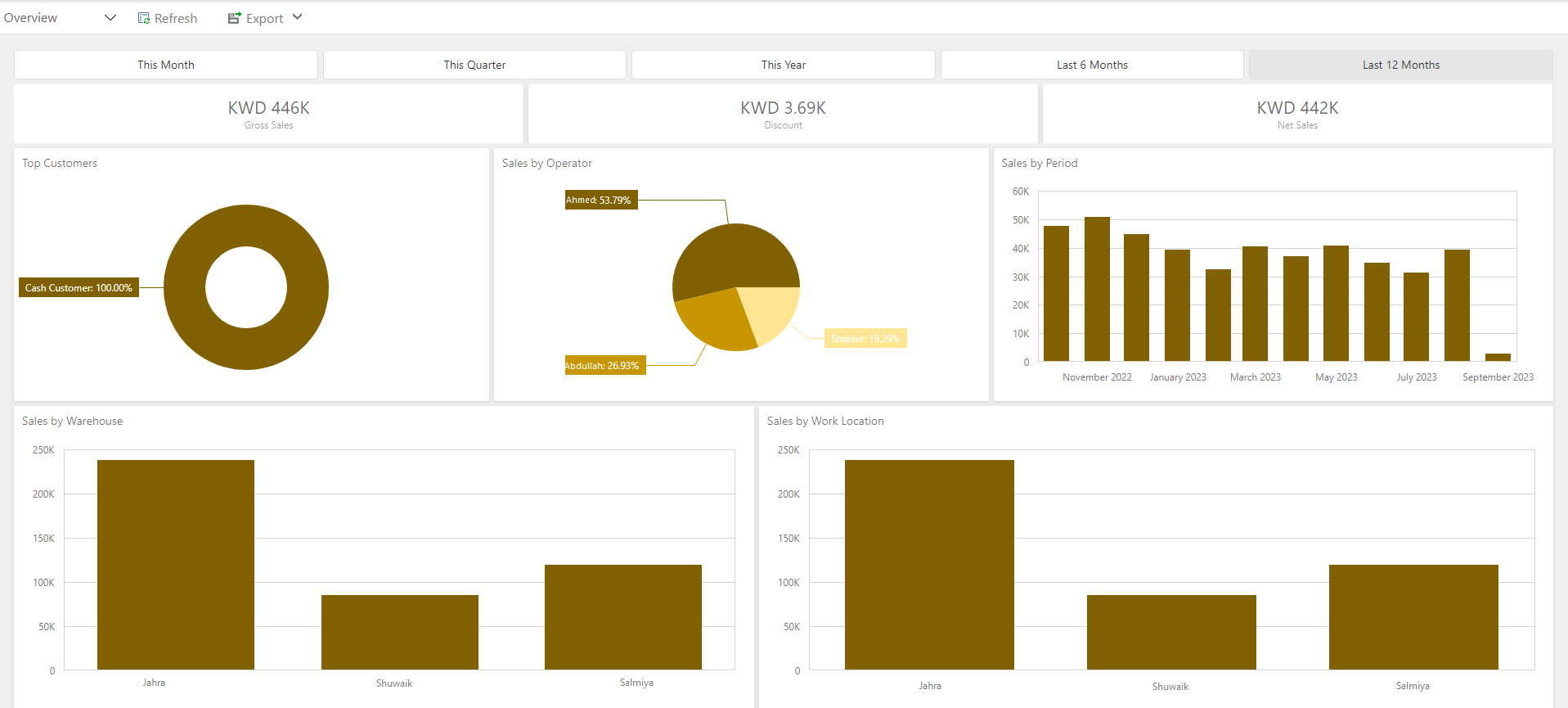Click the Gross Sales KWD 446K card
This screenshot has height=708, width=1568.
pyautogui.click(x=268, y=114)
